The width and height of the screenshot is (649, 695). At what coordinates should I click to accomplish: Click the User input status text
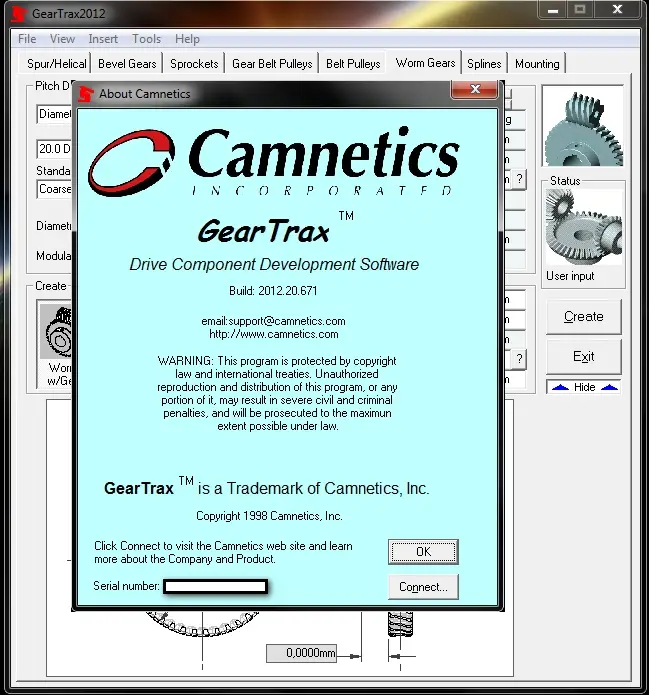coord(570,276)
